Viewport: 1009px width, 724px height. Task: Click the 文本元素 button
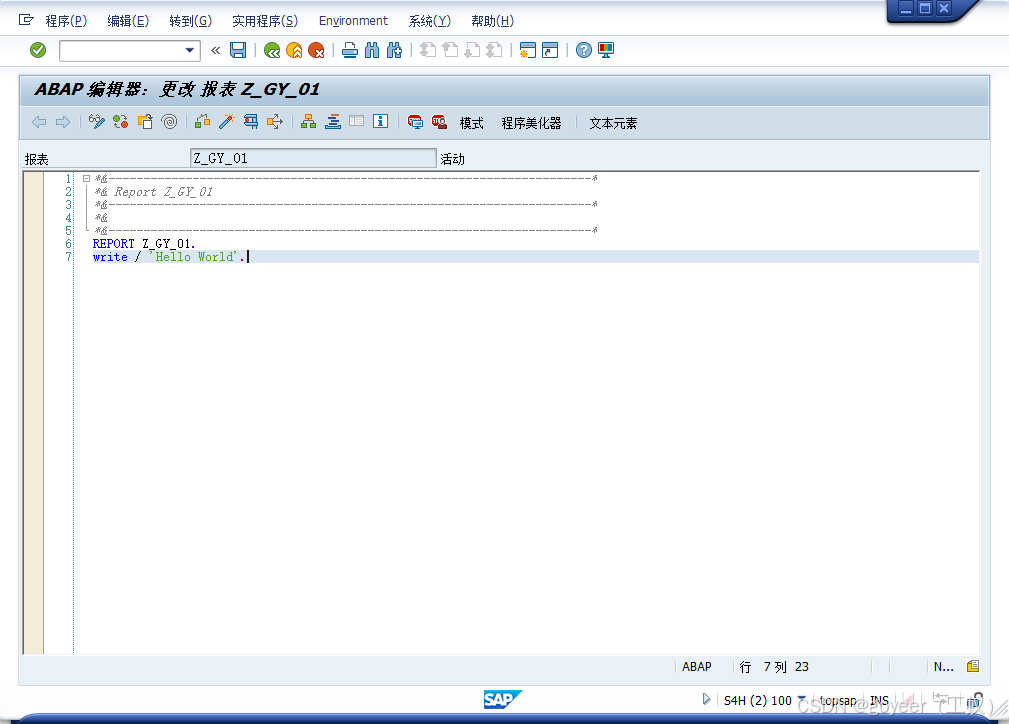pyautogui.click(x=611, y=123)
